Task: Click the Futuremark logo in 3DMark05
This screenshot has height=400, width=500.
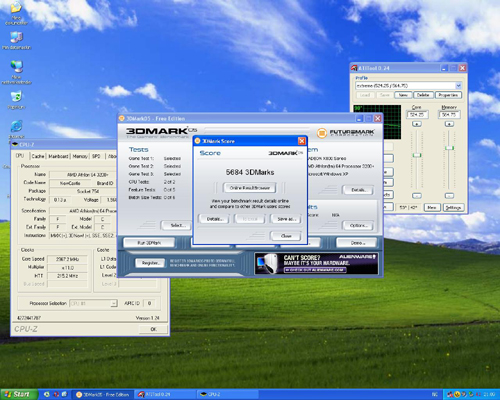Action: tap(346, 133)
